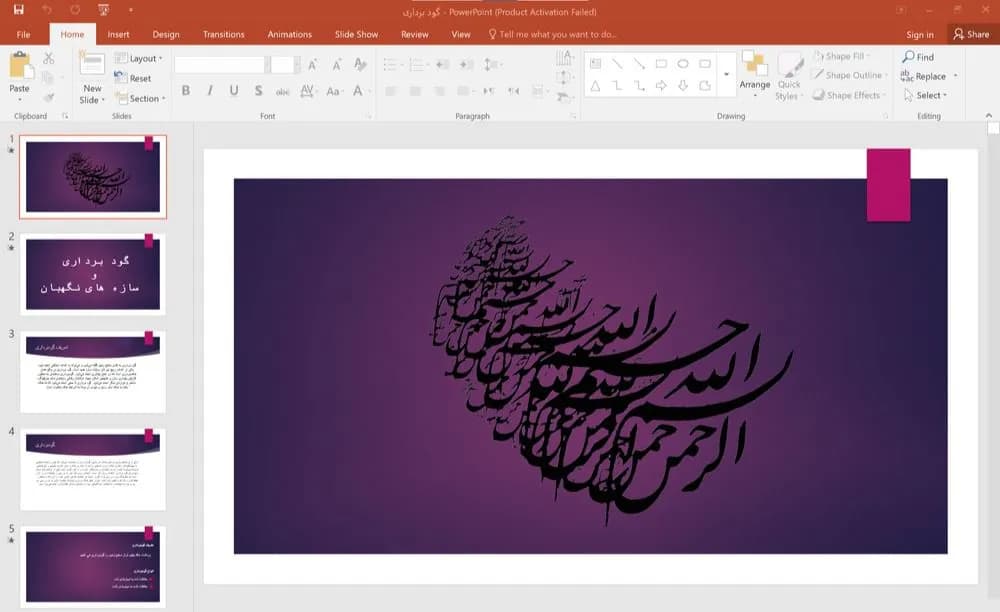Click the Format Painter brush icon
This screenshot has height=612, width=1000.
(x=48, y=98)
